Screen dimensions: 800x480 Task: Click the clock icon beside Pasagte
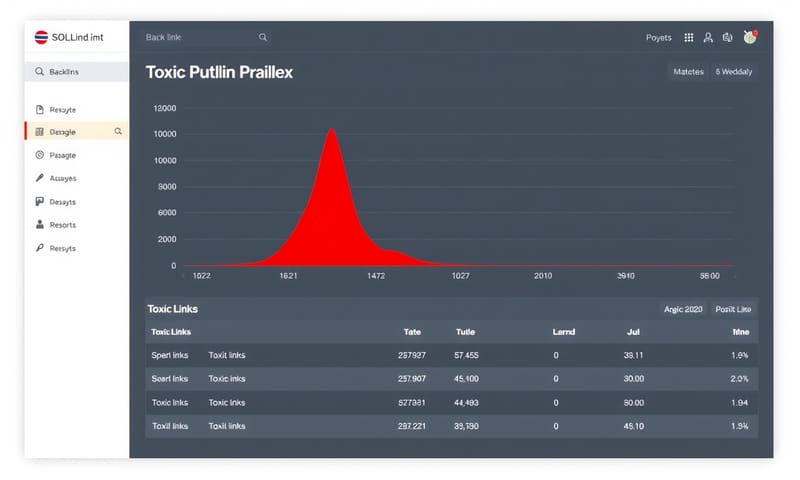pos(40,155)
